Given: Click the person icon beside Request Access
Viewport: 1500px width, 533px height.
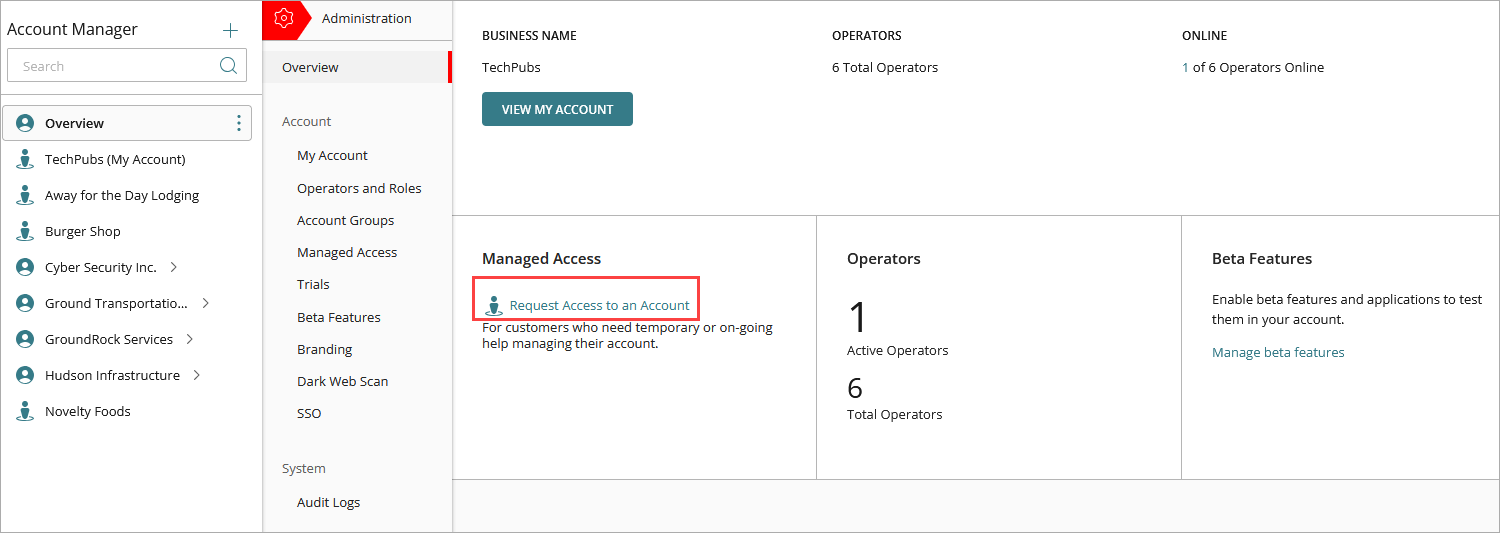Looking at the screenshot, I should coord(494,305).
